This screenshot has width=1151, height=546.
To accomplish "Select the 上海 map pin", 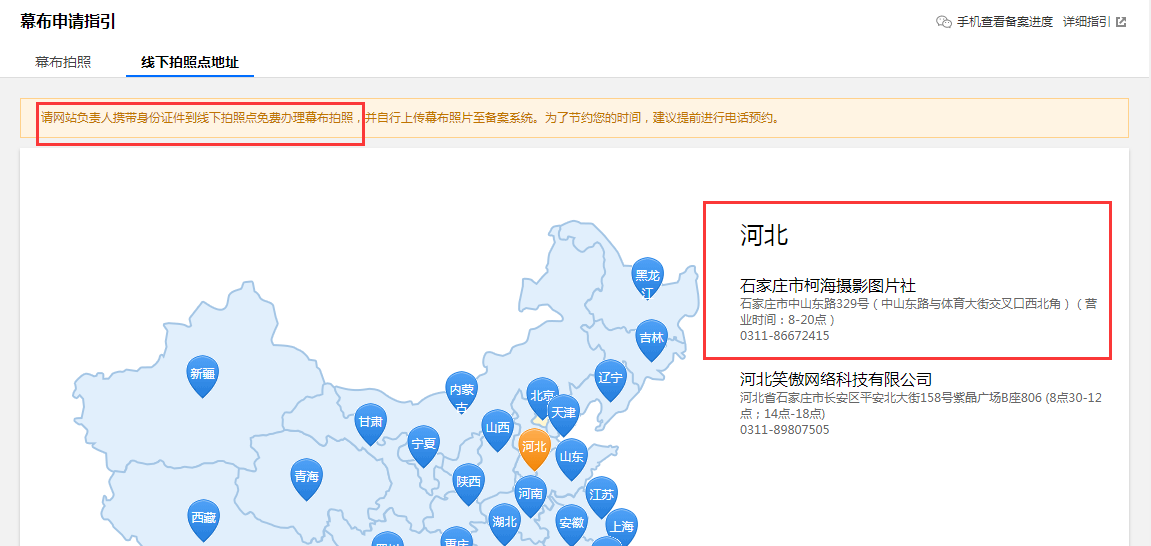I will tap(622, 527).
